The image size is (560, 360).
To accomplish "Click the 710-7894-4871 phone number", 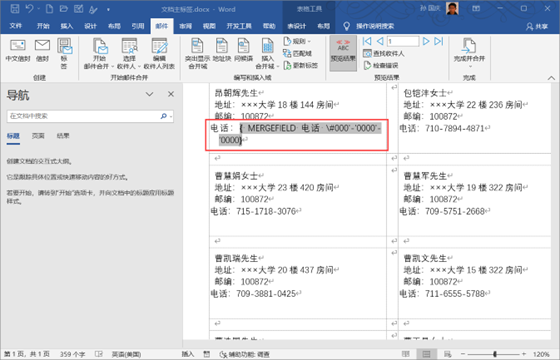I will click(455, 128).
